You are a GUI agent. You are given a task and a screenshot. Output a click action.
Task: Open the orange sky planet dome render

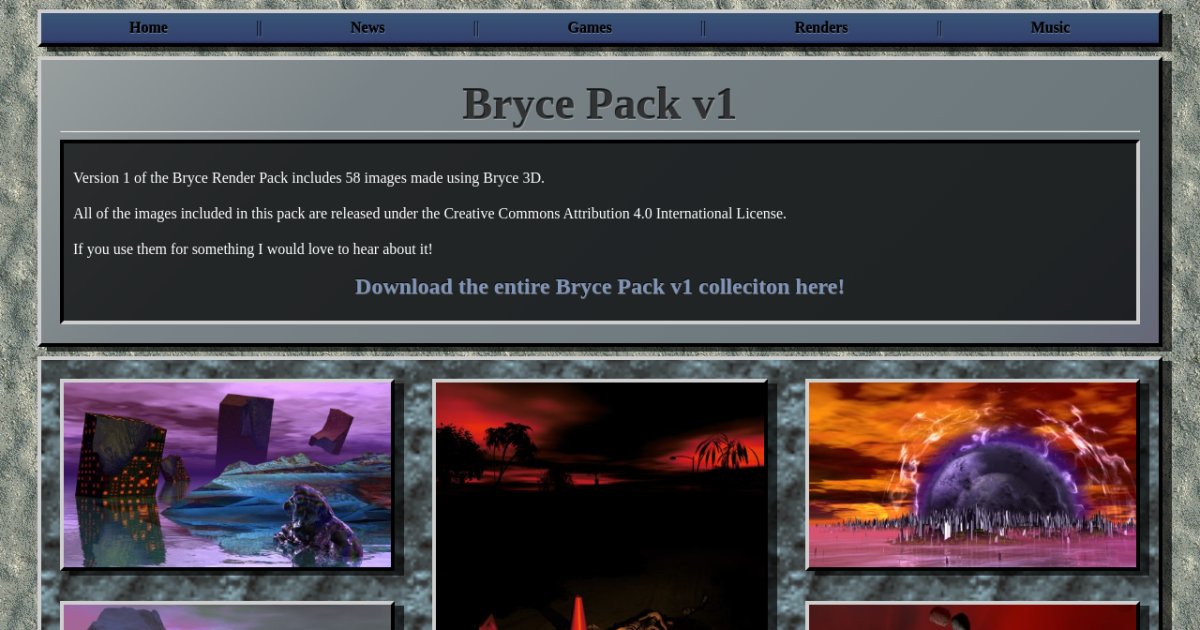pyautogui.click(x=972, y=474)
